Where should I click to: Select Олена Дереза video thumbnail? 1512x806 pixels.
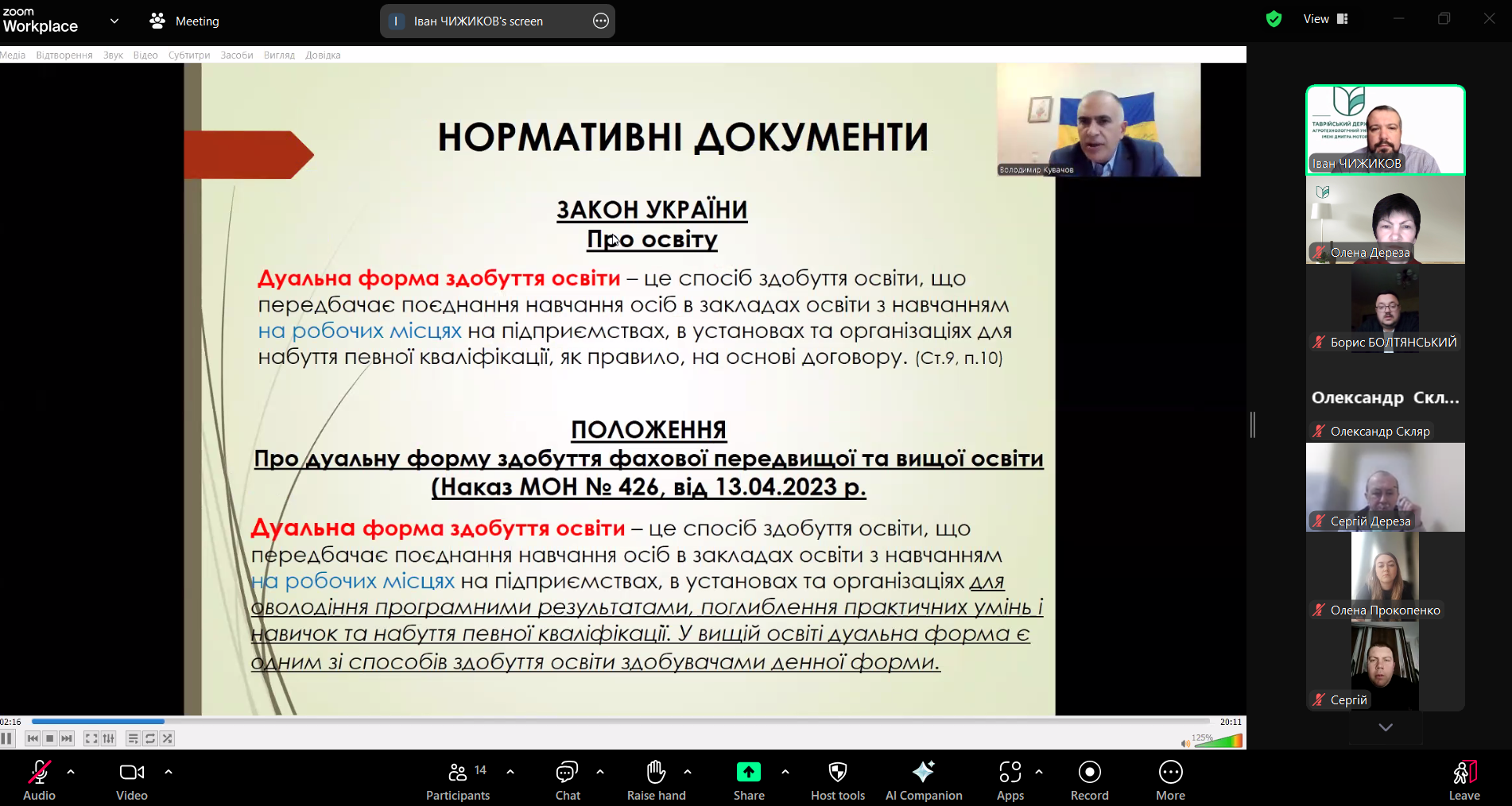(x=1386, y=219)
